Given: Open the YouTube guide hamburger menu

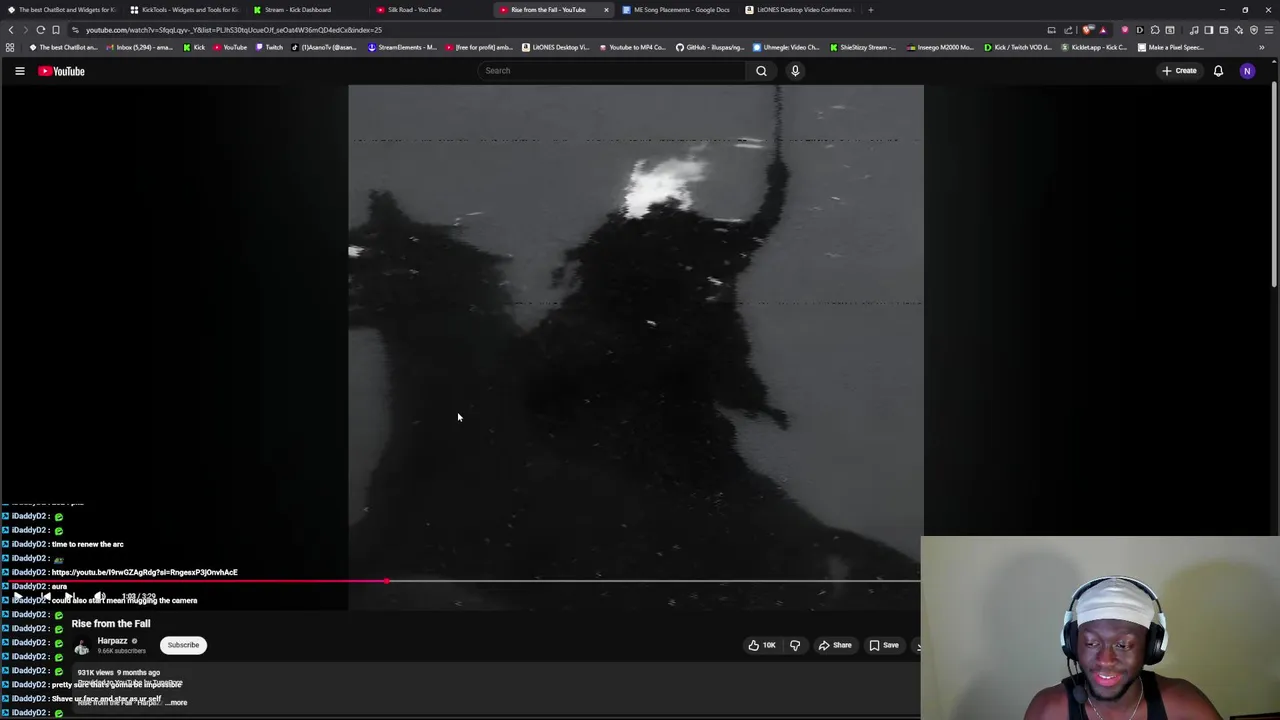Looking at the screenshot, I should click(x=19, y=71).
